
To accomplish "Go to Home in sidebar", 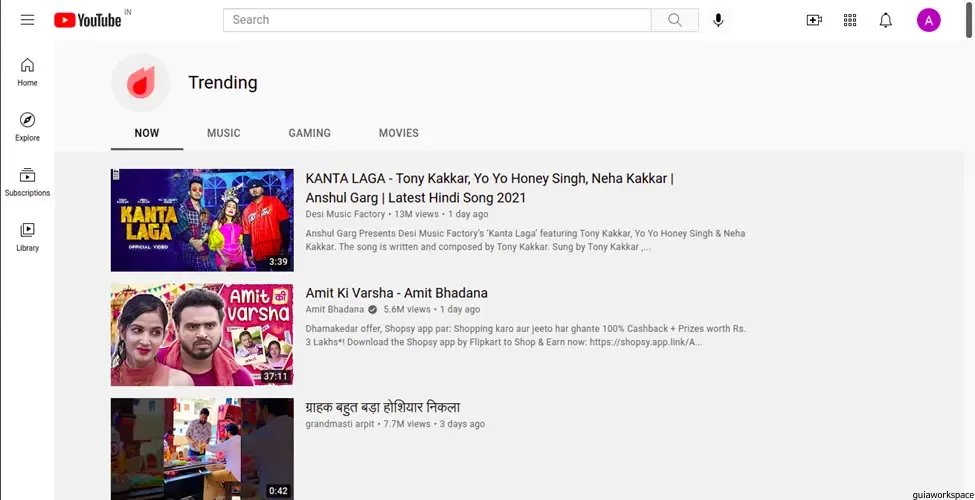I will pos(27,72).
